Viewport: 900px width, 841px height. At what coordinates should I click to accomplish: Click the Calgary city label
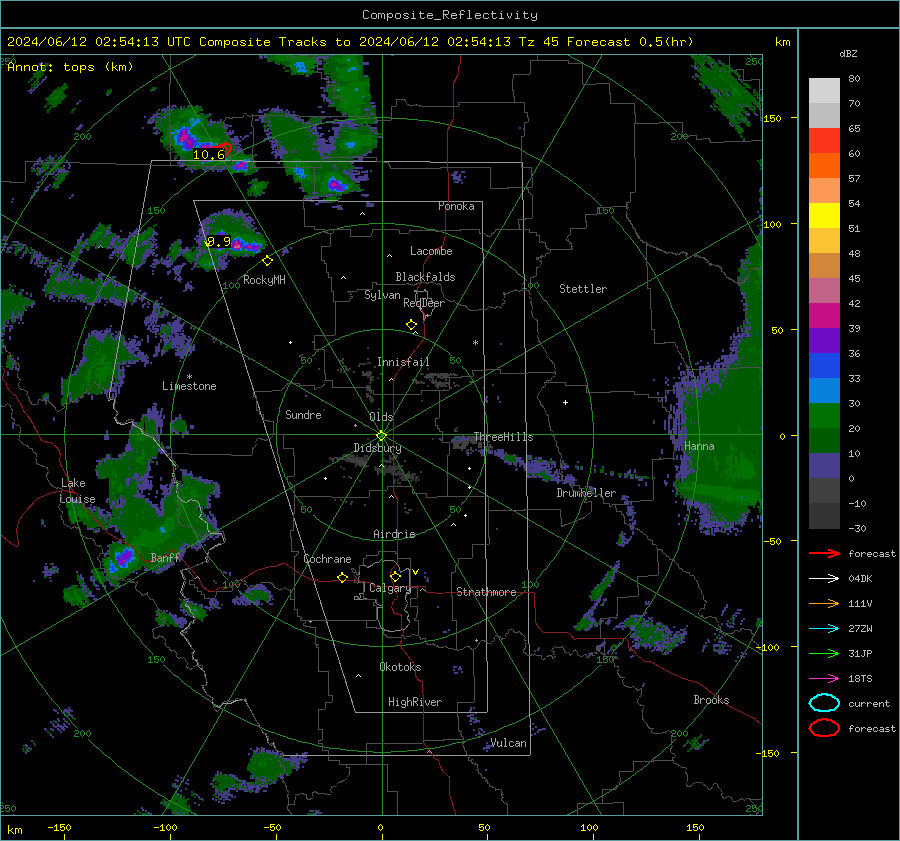(390, 588)
